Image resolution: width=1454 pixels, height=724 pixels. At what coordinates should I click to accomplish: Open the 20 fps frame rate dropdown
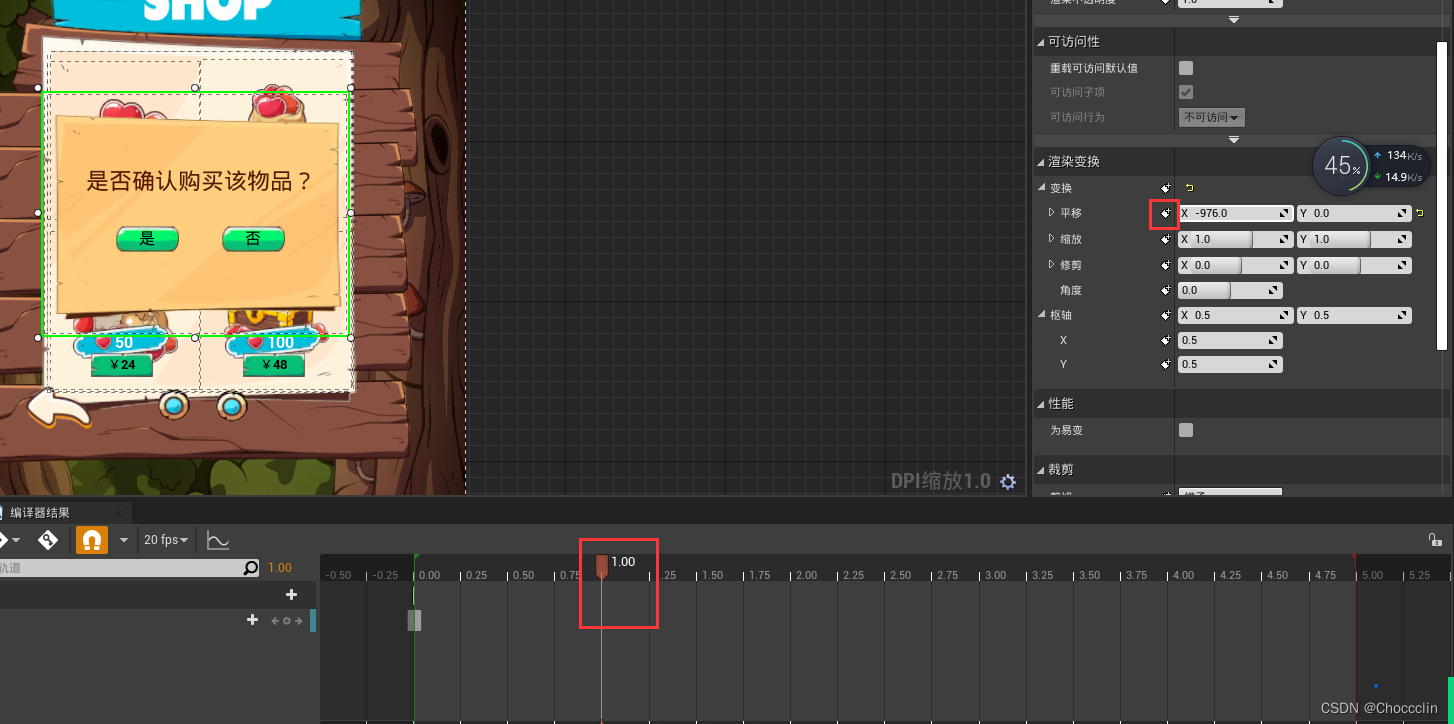tap(167, 540)
